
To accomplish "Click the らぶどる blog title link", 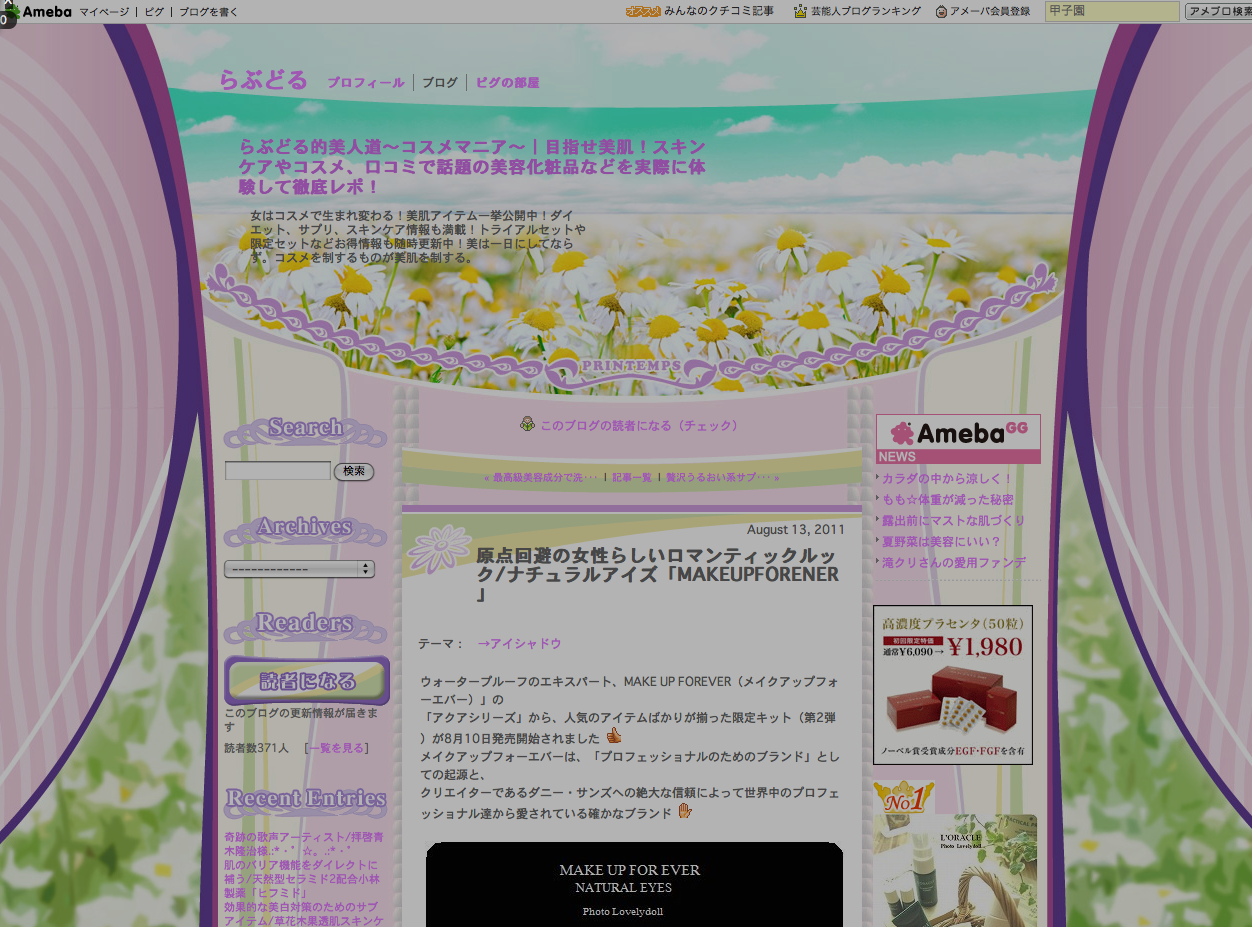I will [x=263, y=81].
